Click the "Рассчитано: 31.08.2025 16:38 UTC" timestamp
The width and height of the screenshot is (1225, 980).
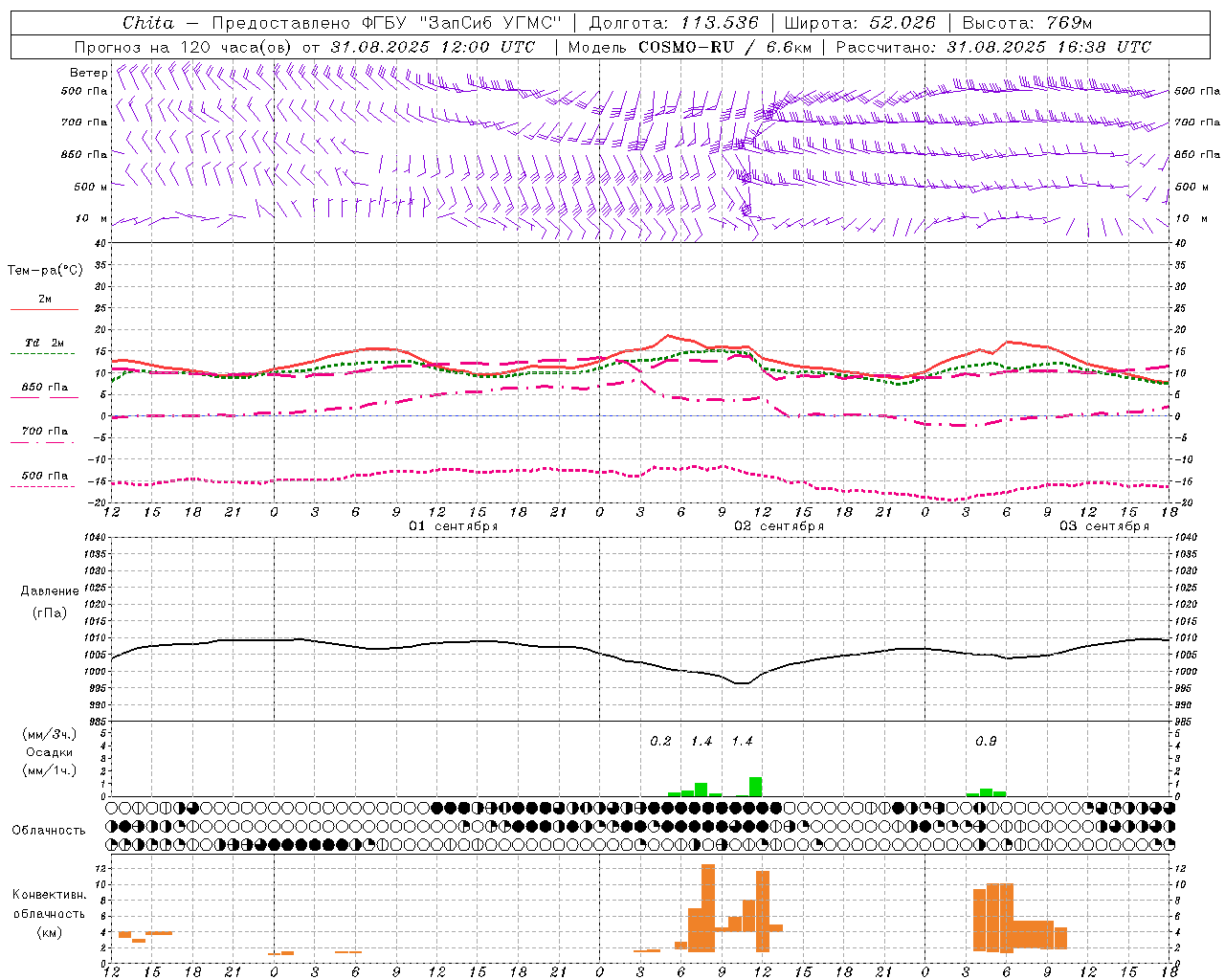[993, 47]
